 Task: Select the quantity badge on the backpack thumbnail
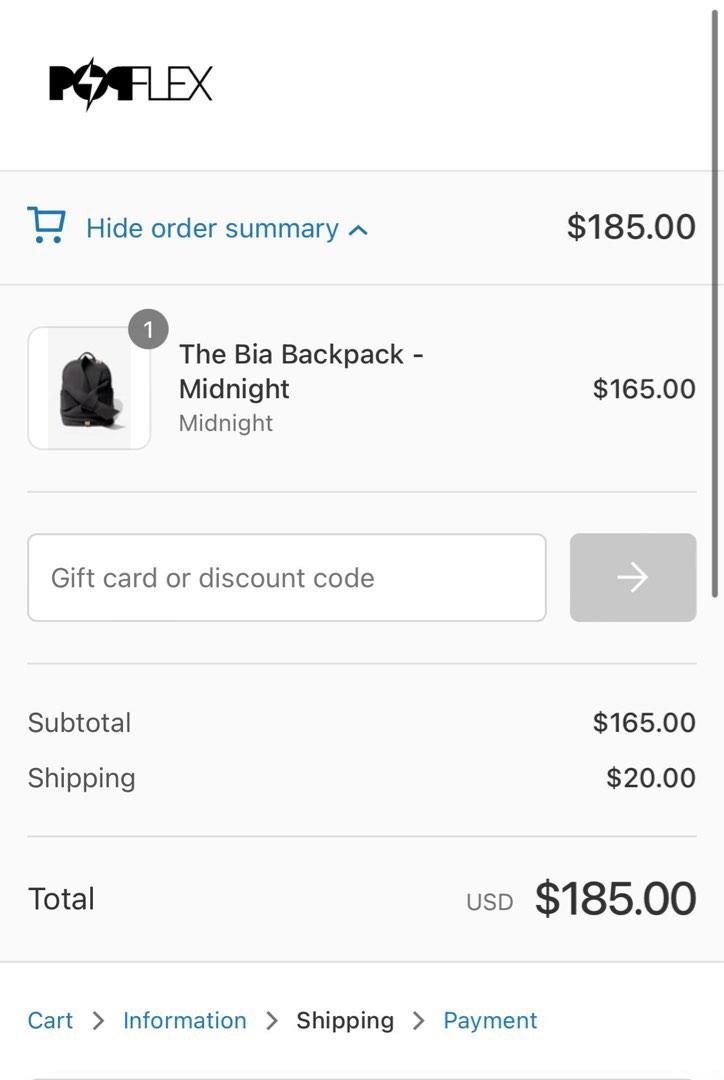coord(148,329)
